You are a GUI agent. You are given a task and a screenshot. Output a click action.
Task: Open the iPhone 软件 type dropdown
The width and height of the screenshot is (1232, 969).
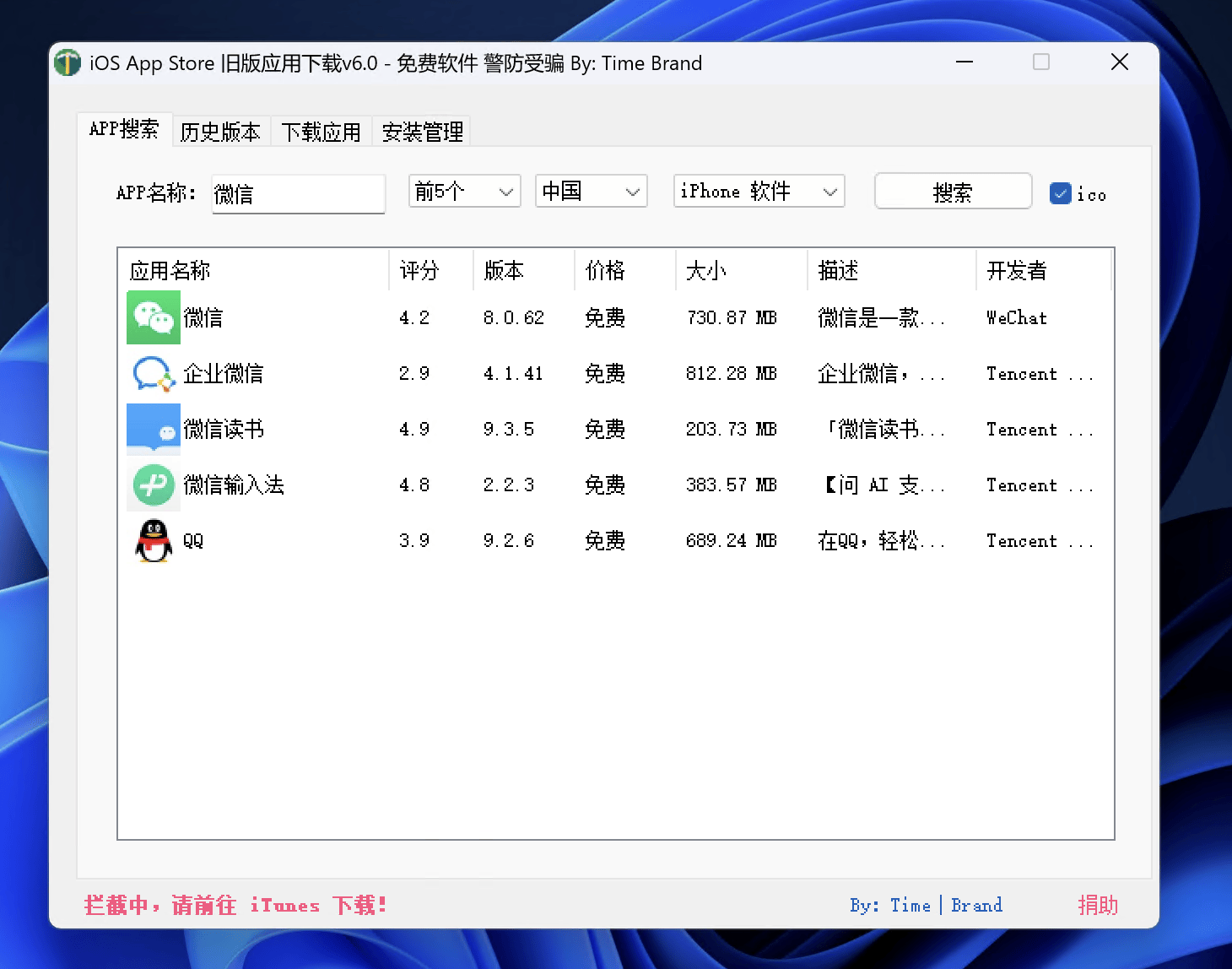759,192
